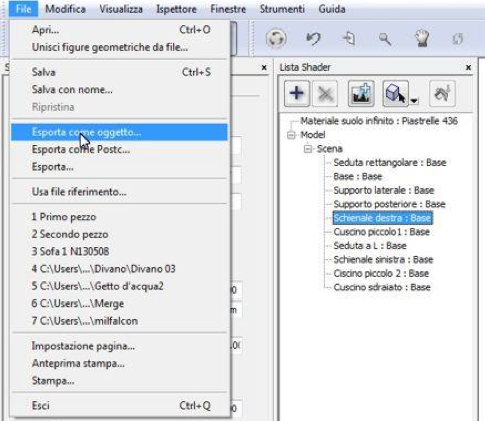Image resolution: width=485 pixels, height=421 pixels.
Task: Select the hand pan tool
Action: [422, 38]
